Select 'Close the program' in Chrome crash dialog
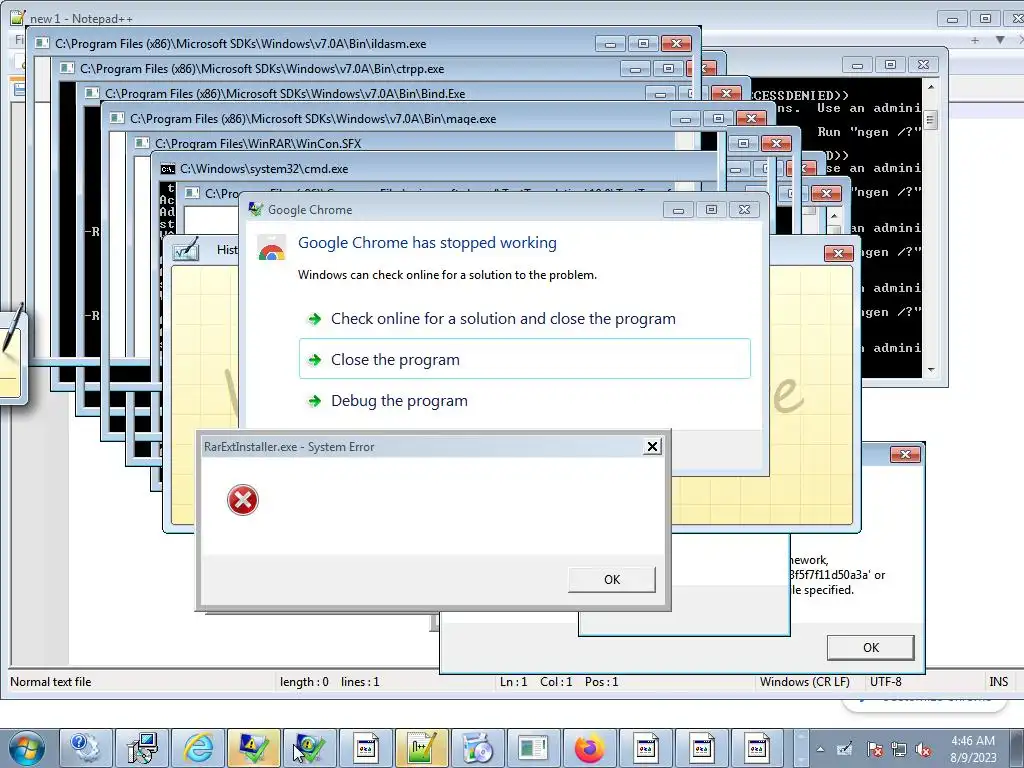Viewport: 1024px width, 768px height. coord(524,359)
